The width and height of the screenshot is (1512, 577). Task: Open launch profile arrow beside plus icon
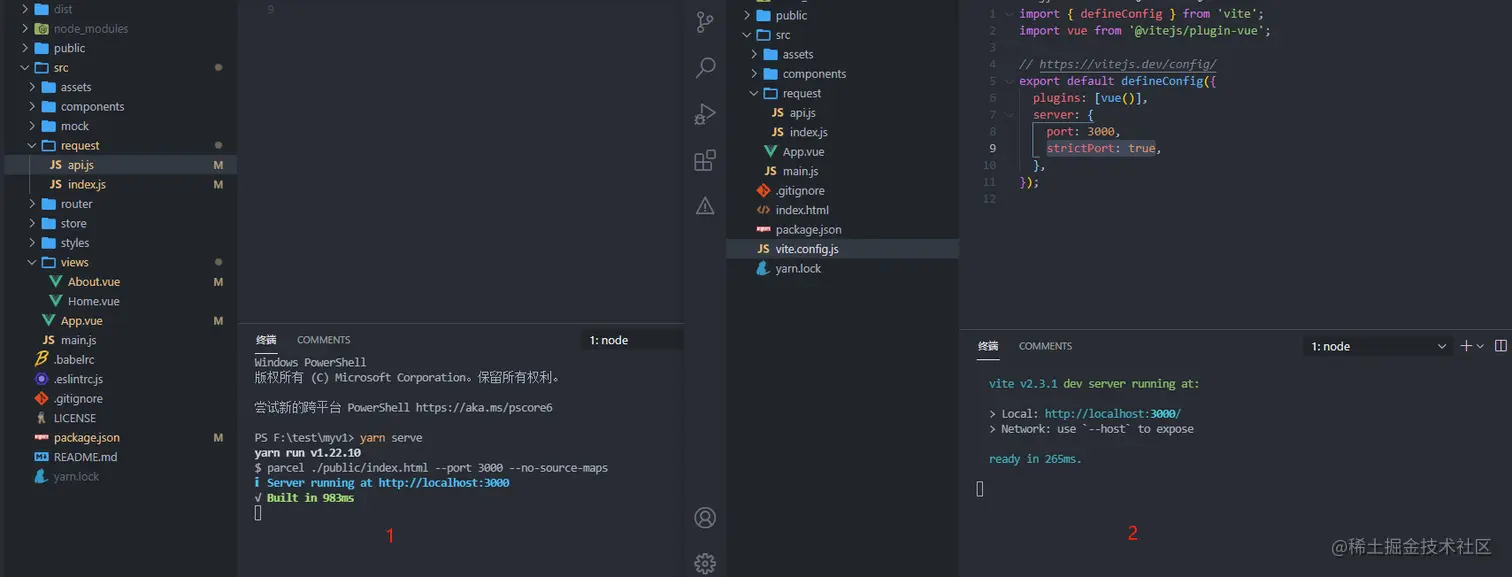1479,346
